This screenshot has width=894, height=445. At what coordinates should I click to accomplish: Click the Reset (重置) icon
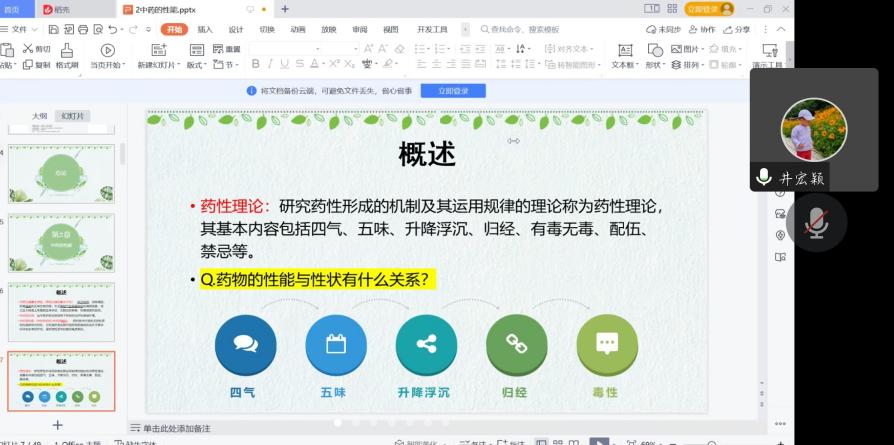tap(218, 48)
